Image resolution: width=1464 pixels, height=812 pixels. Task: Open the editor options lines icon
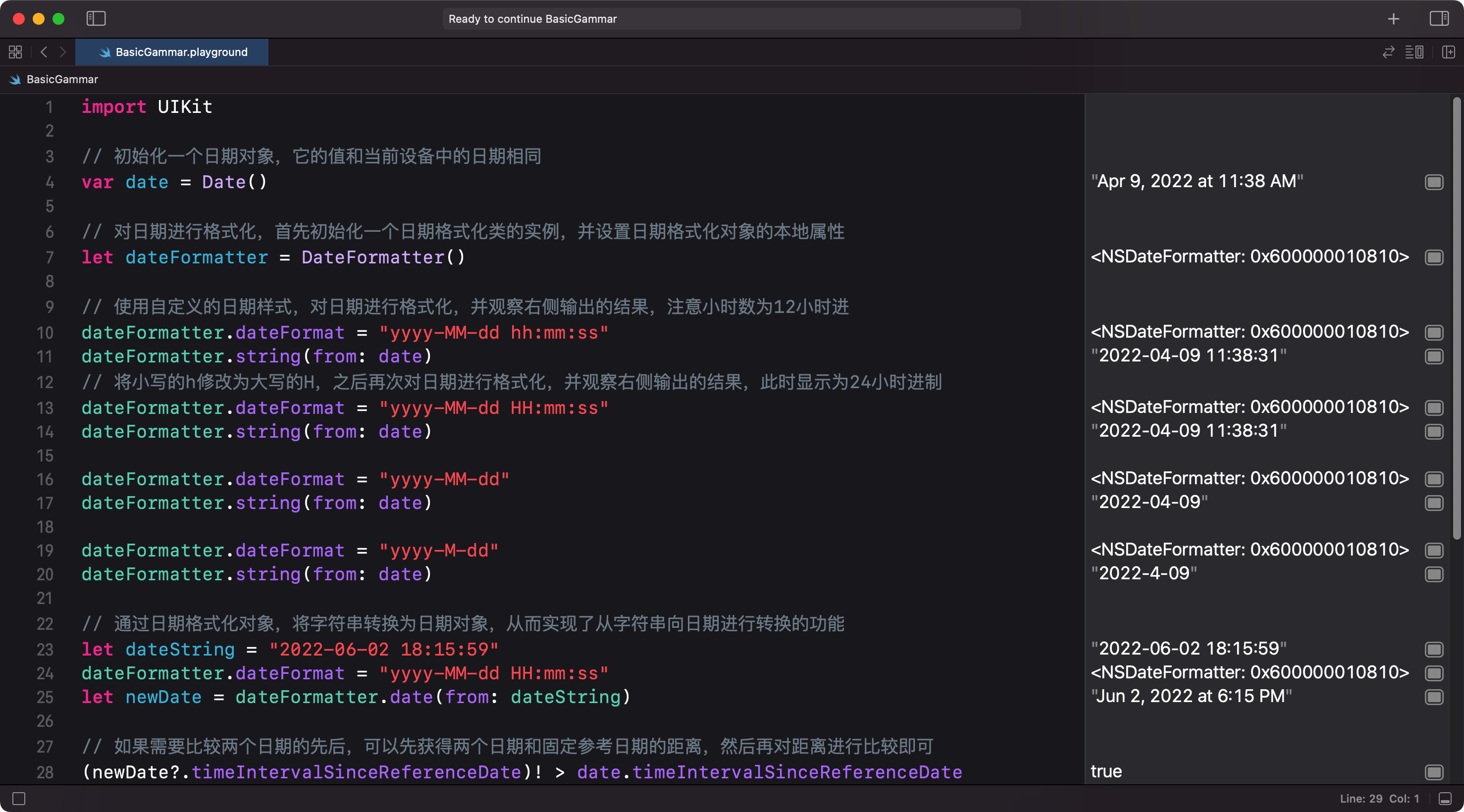point(1414,52)
